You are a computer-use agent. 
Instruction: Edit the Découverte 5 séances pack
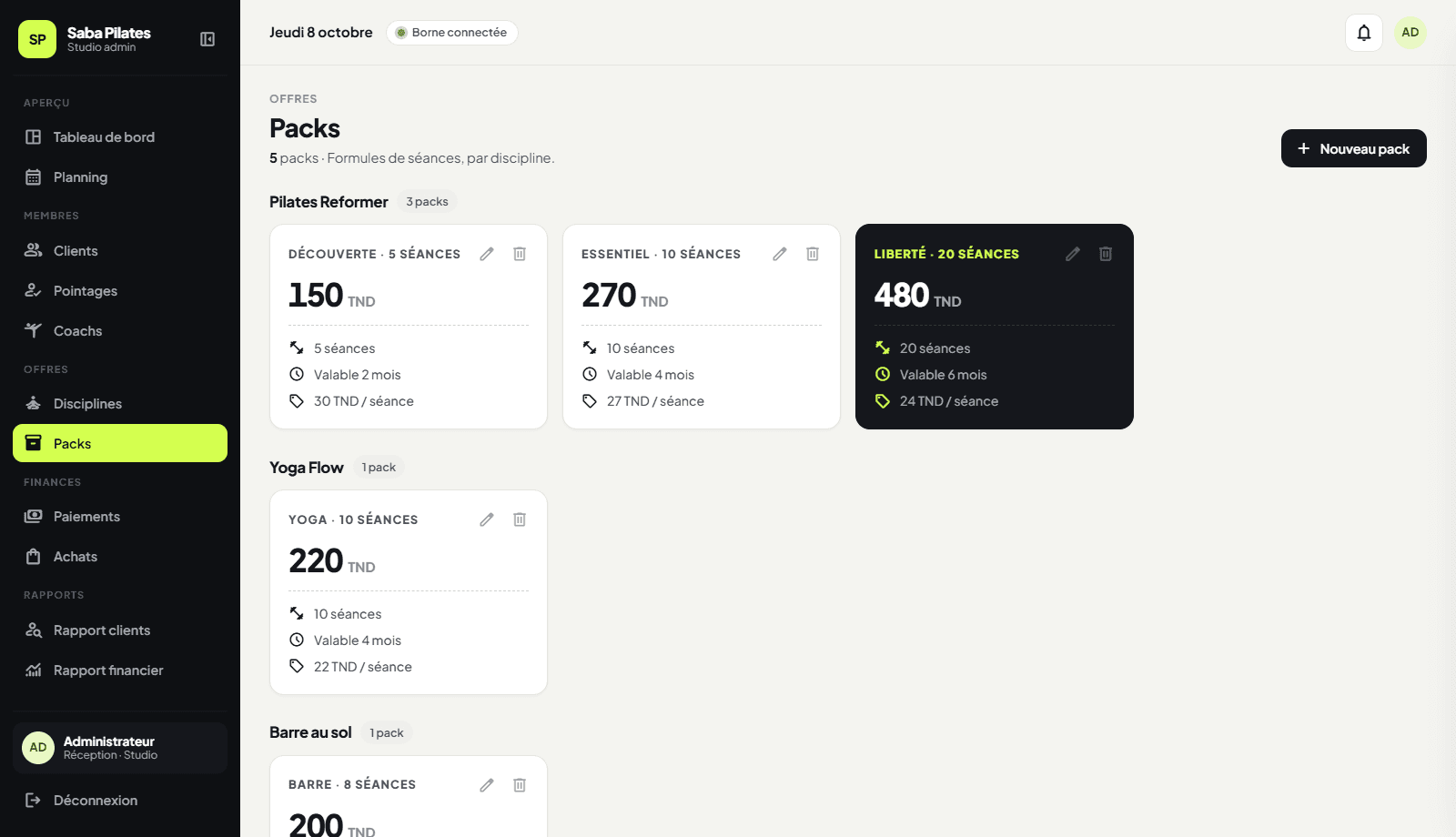pos(487,254)
